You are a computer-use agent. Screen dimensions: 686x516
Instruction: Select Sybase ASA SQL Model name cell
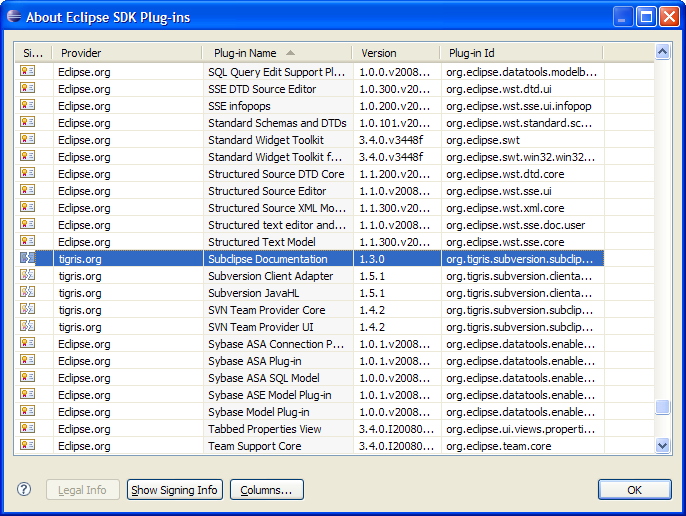(264, 378)
